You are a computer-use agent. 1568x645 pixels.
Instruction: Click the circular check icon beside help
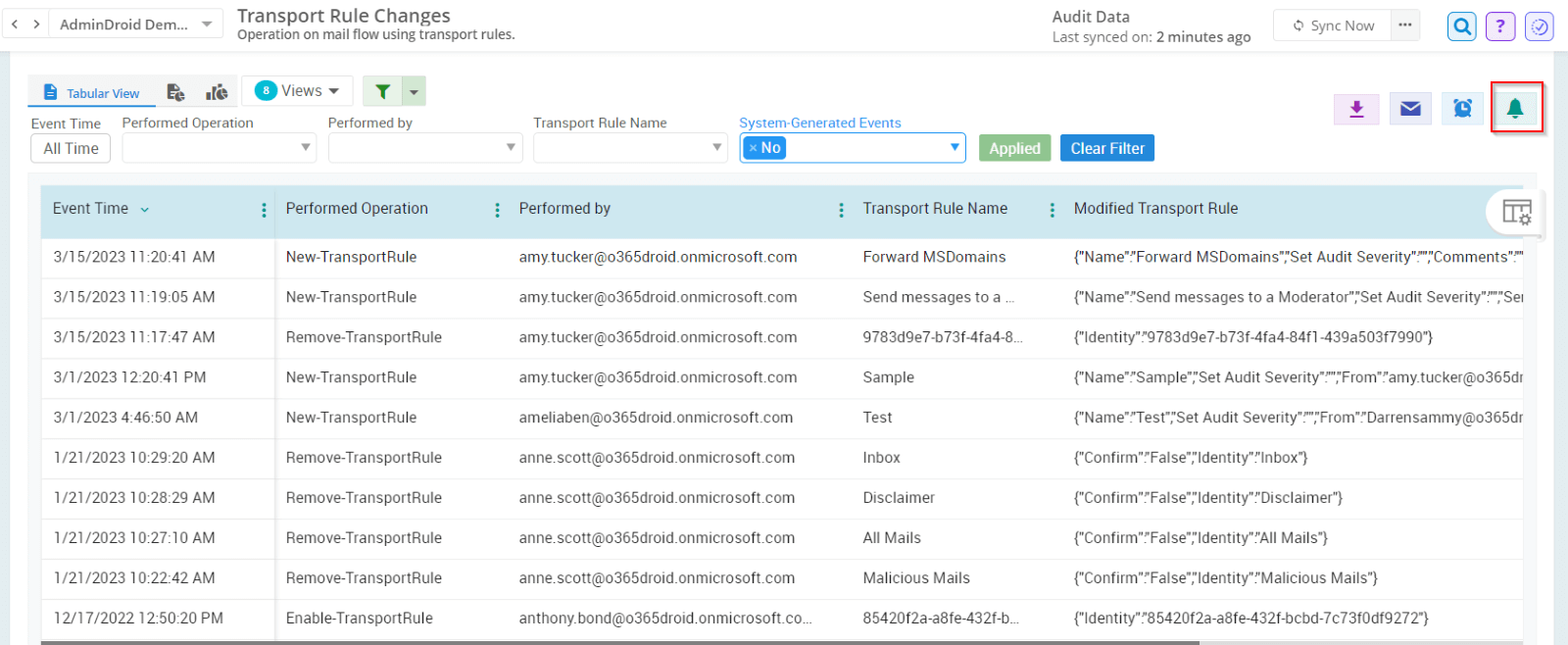(1540, 26)
